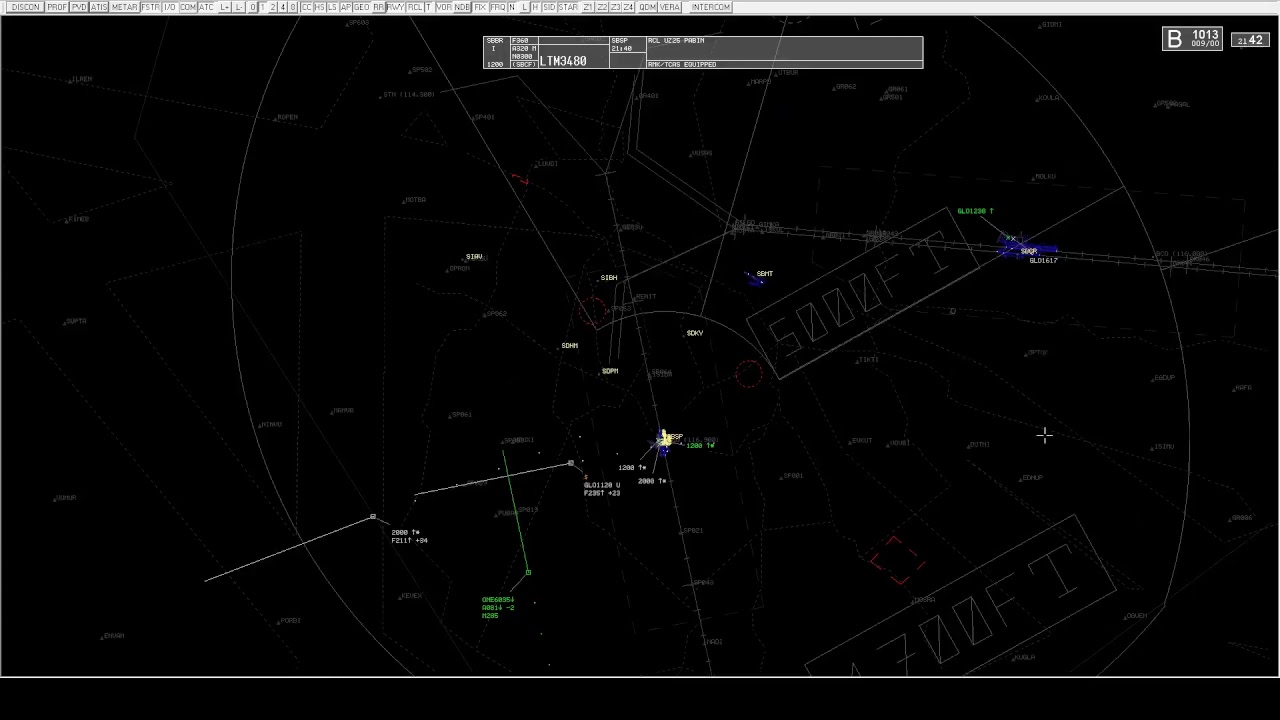Click the SBMT airport label
Image resolution: width=1280 pixels, height=720 pixels.
(x=765, y=273)
